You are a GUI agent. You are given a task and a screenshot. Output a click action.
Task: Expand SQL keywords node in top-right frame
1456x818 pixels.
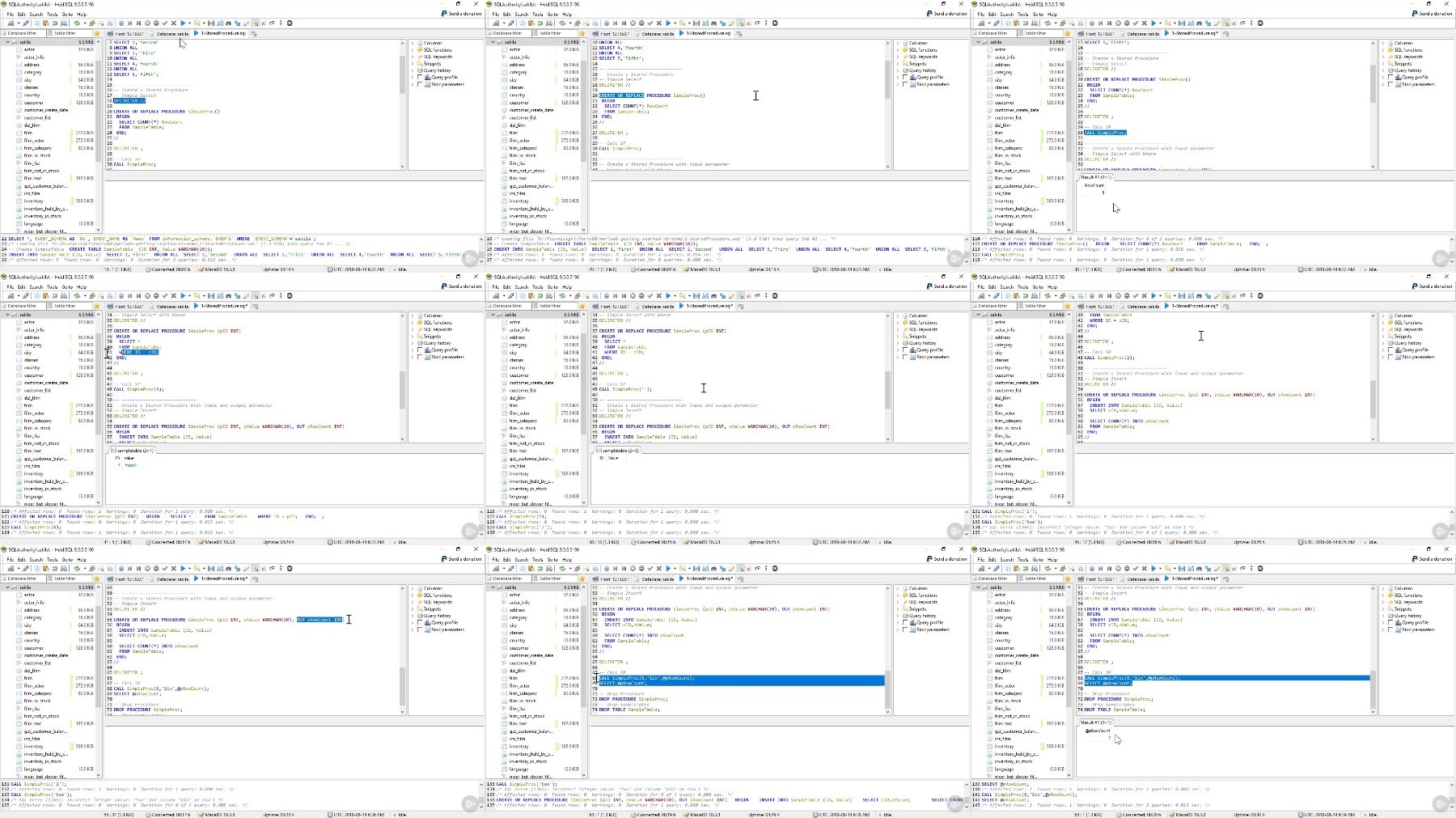[1383, 57]
